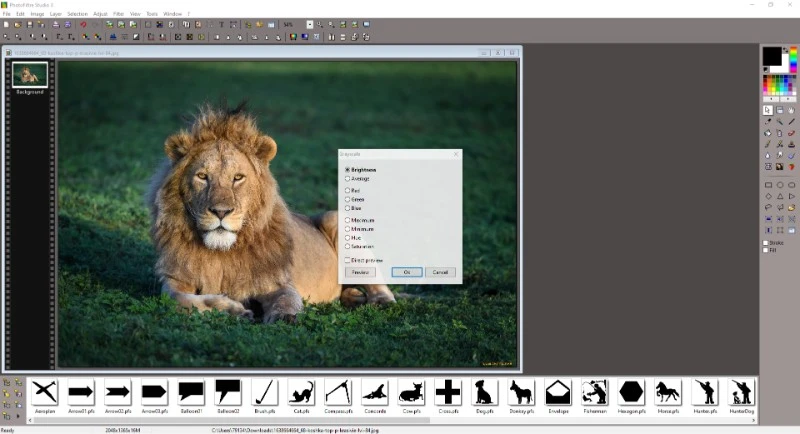Tick the Stroke checkbox in tool palette
Image resolution: width=800 pixels, height=434 pixels.
[766, 243]
